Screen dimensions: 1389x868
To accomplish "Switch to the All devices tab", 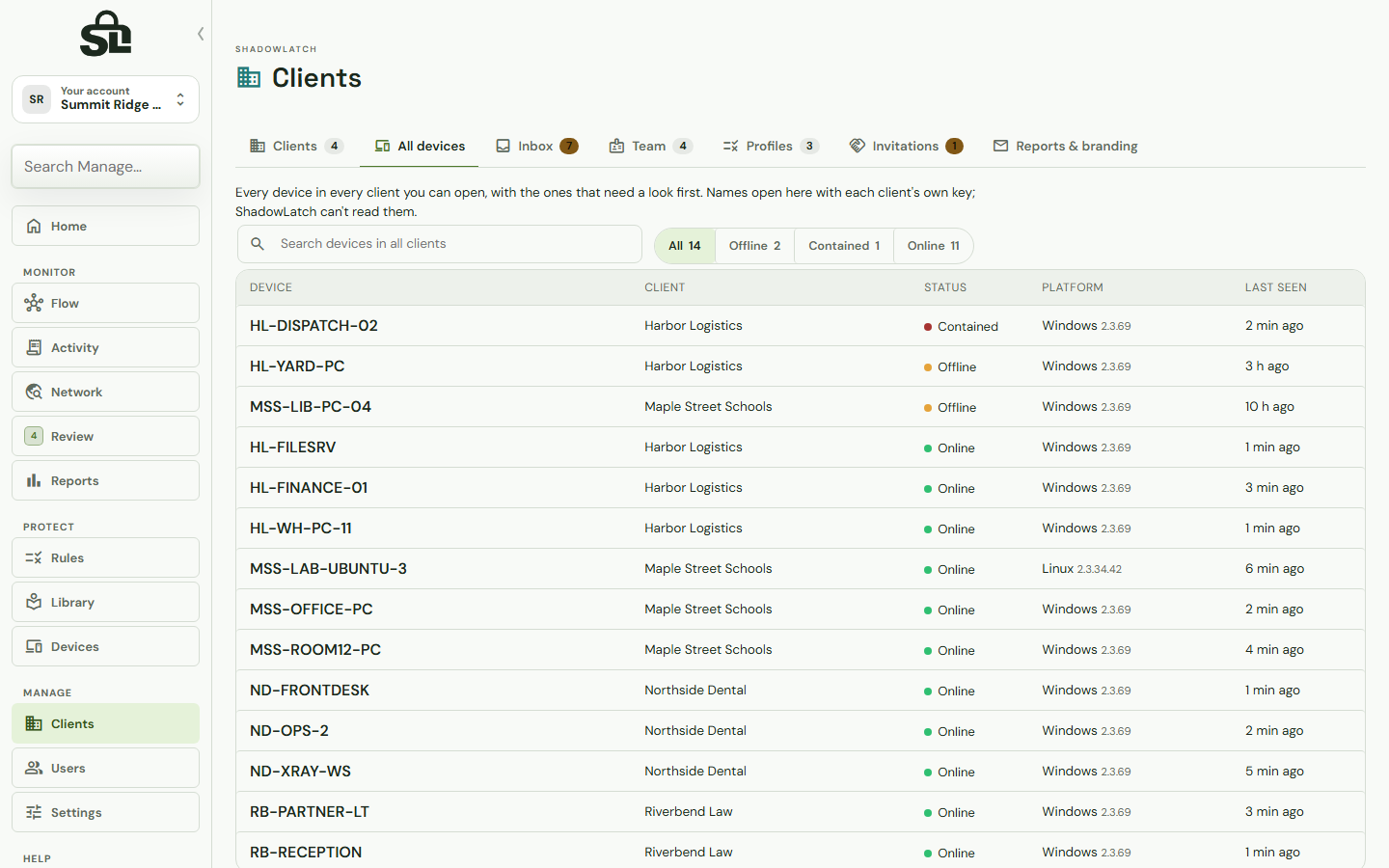I will [x=420, y=146].
